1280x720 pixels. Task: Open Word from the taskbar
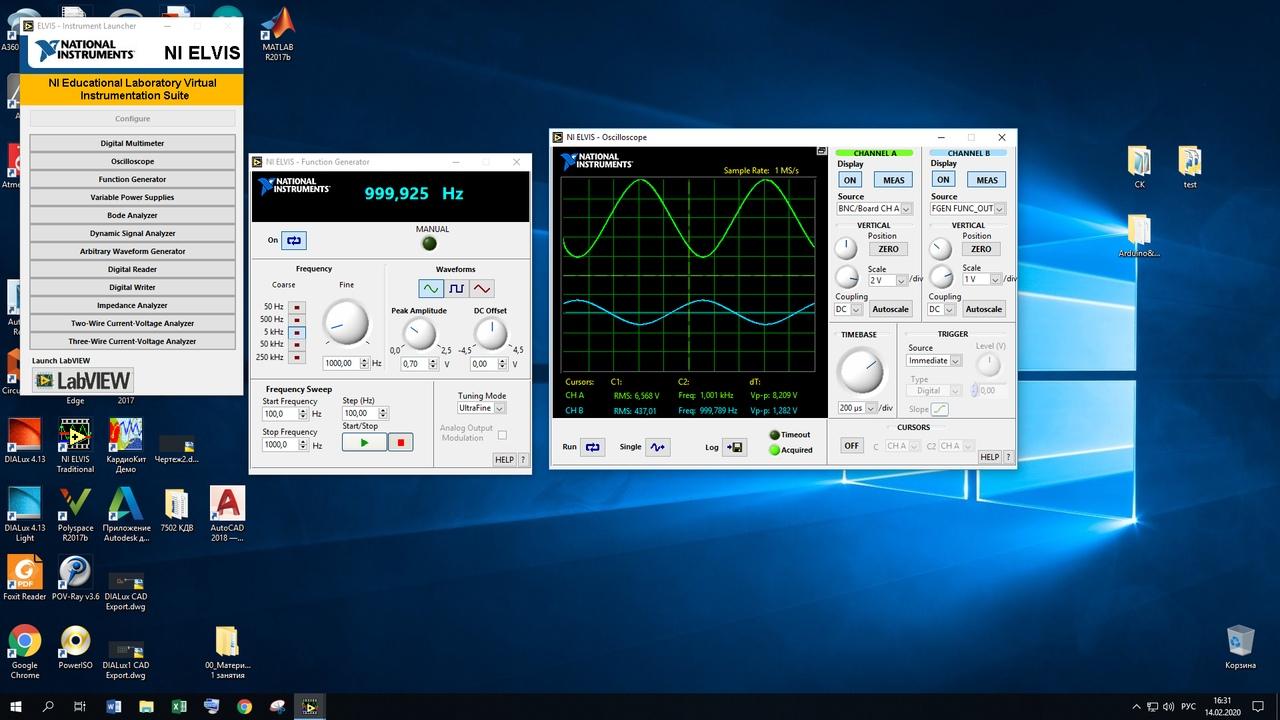(x=113, y=706)
